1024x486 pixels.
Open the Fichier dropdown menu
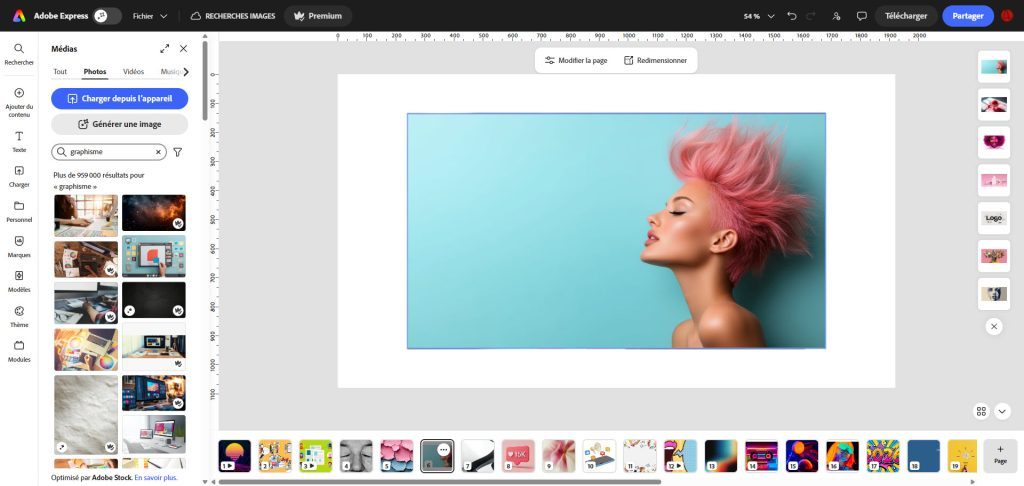[150, 16]
